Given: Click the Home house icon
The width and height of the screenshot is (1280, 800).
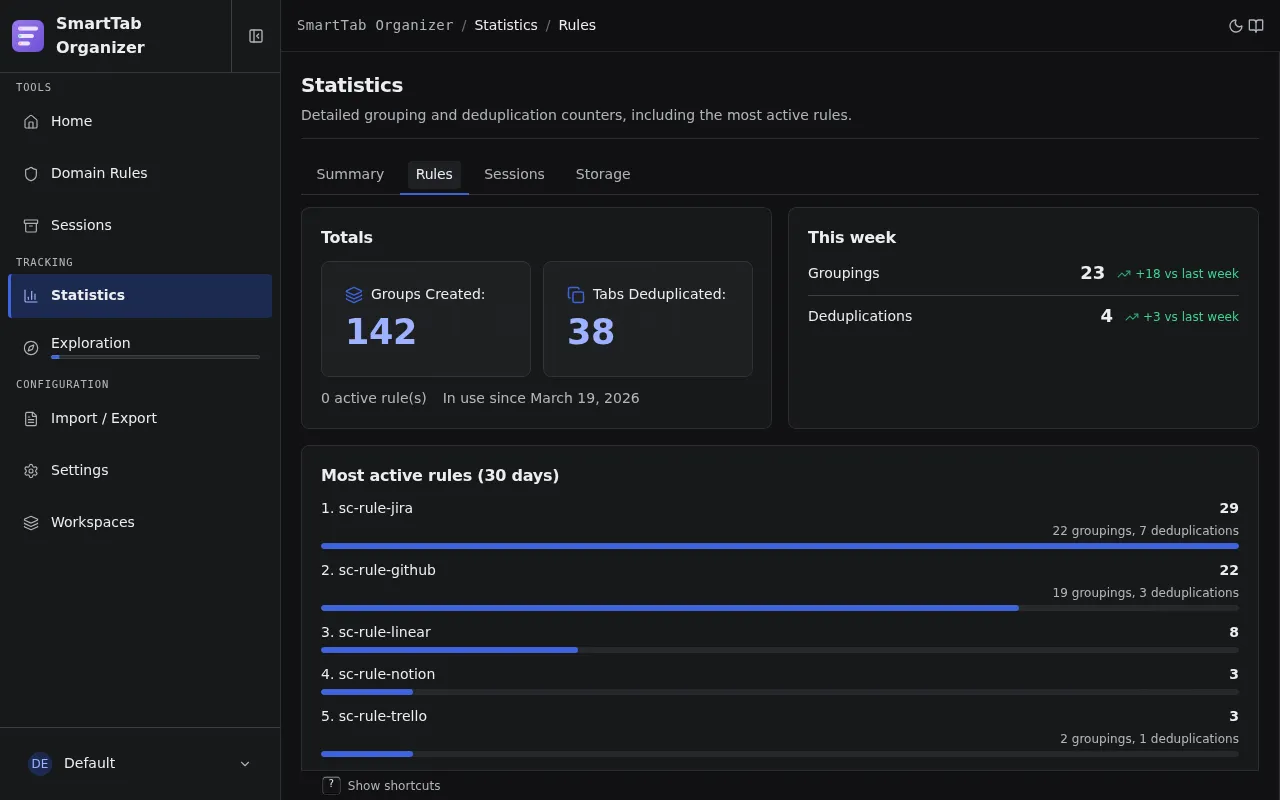Looking at the screenshot, I should 31,121.
